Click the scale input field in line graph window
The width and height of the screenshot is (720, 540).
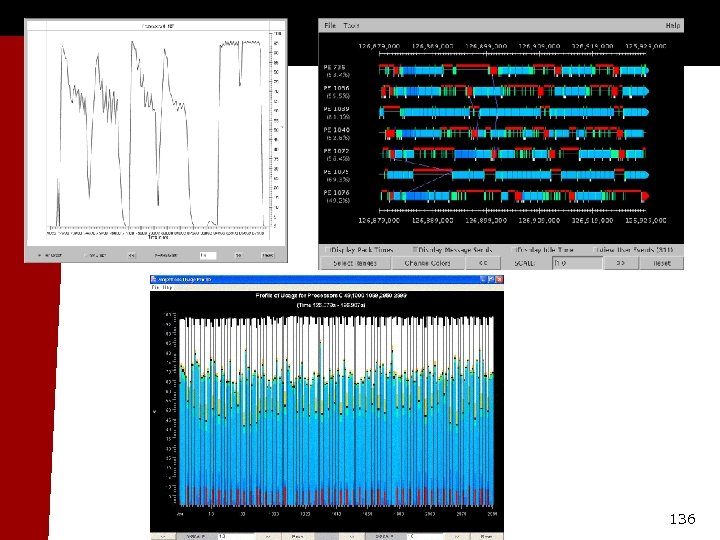pyautogui.click(x=208, y=255)
